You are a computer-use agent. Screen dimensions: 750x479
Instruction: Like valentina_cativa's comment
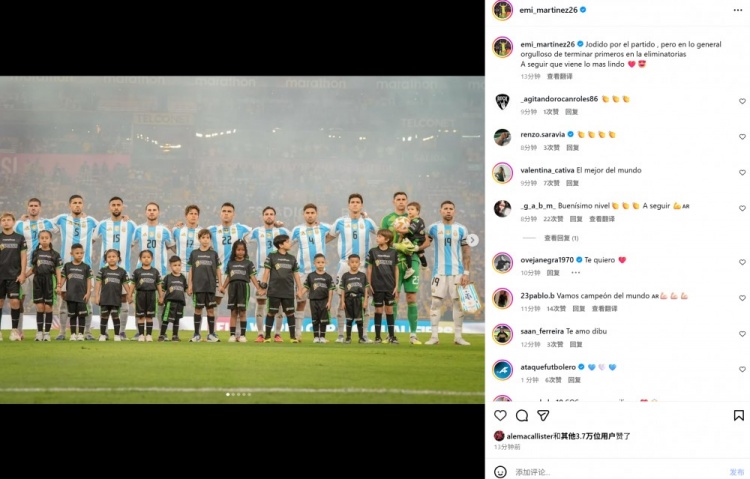742,172
